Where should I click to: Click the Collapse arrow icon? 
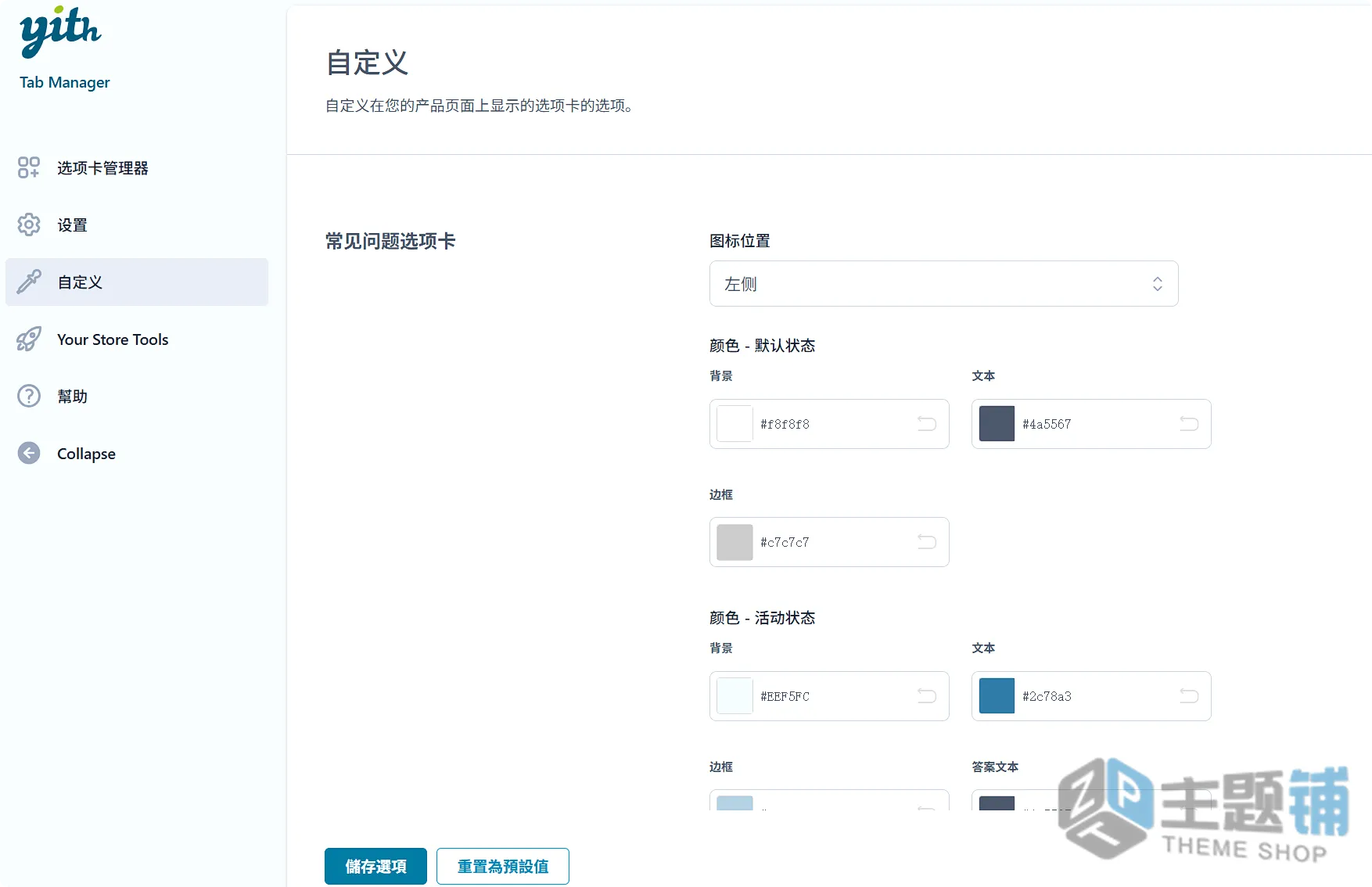pos(29,453)
